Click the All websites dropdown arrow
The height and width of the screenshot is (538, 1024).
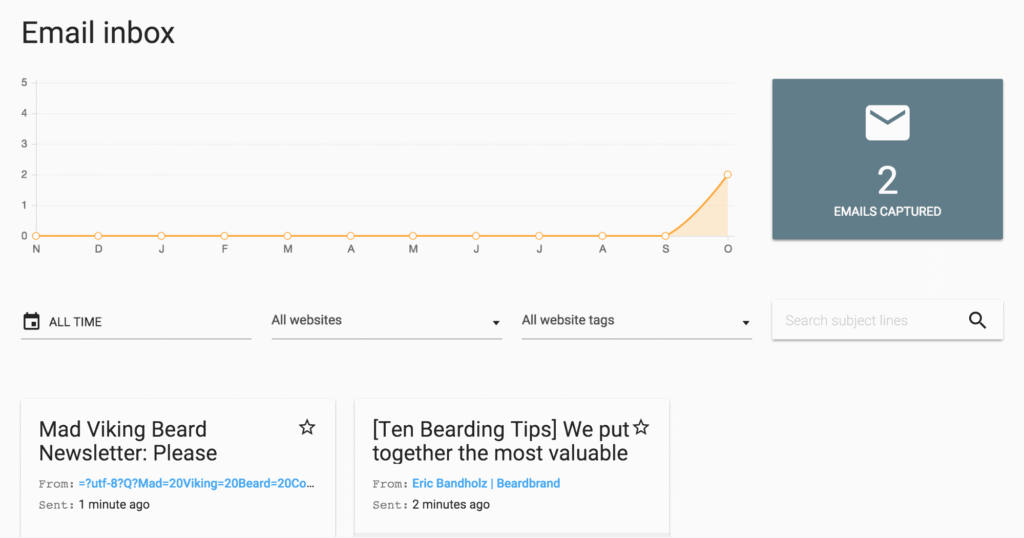tap(496, 323)
